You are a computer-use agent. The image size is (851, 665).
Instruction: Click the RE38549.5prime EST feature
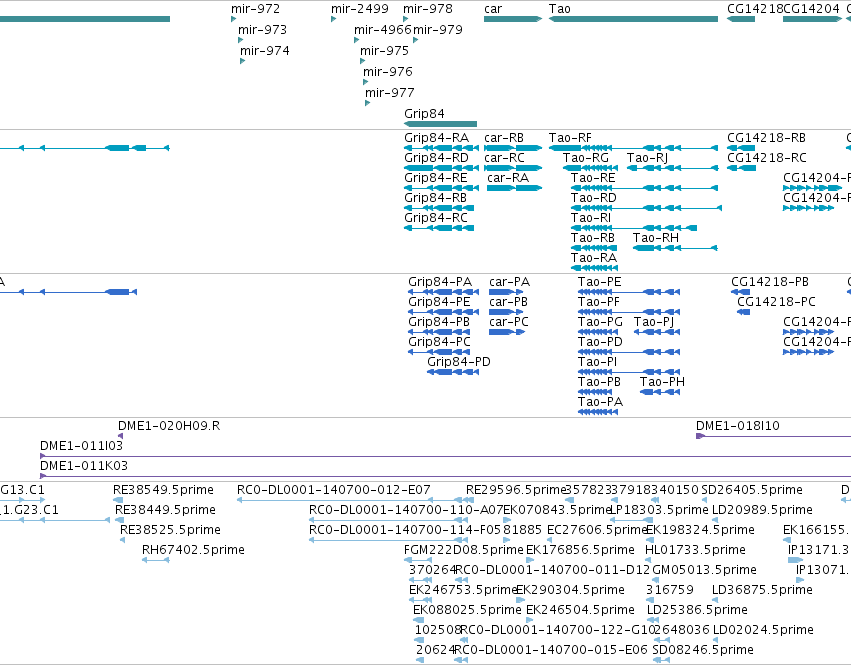118,500
